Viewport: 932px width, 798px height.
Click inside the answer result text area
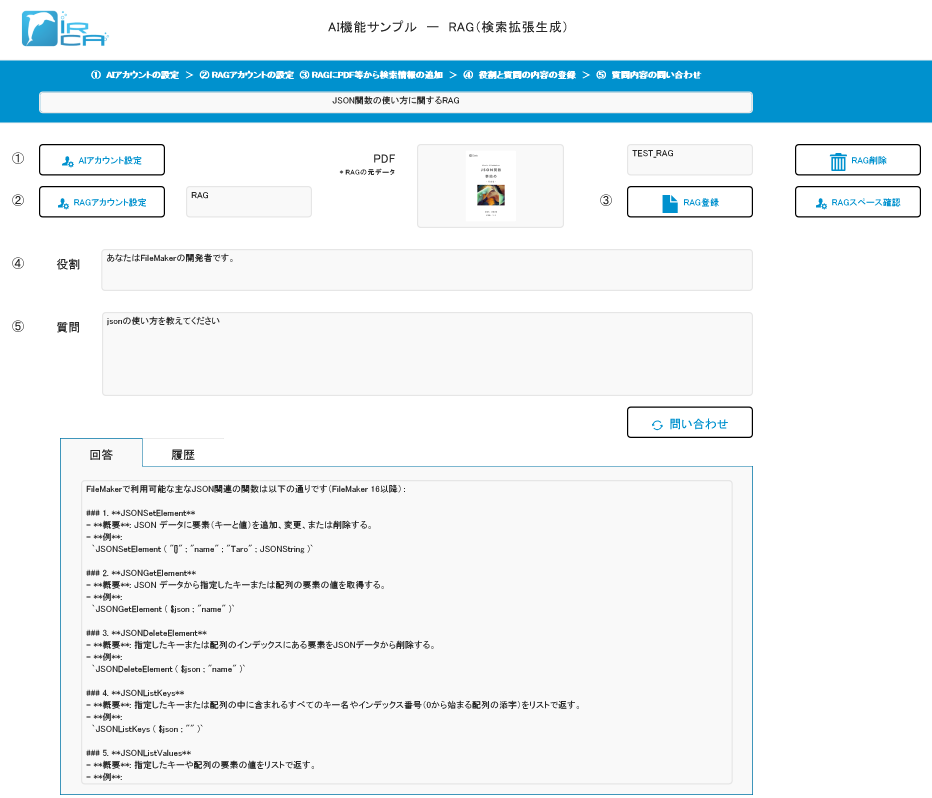pos(406,630)
